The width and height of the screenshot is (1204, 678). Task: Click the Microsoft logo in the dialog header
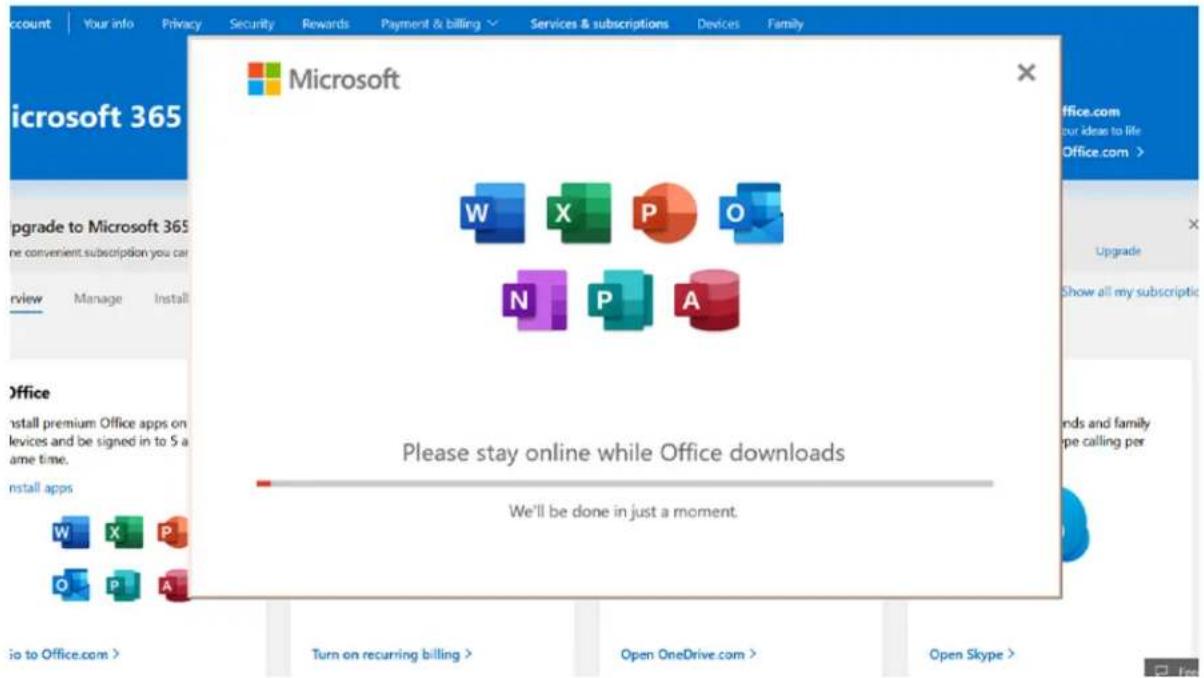point(324,79)
